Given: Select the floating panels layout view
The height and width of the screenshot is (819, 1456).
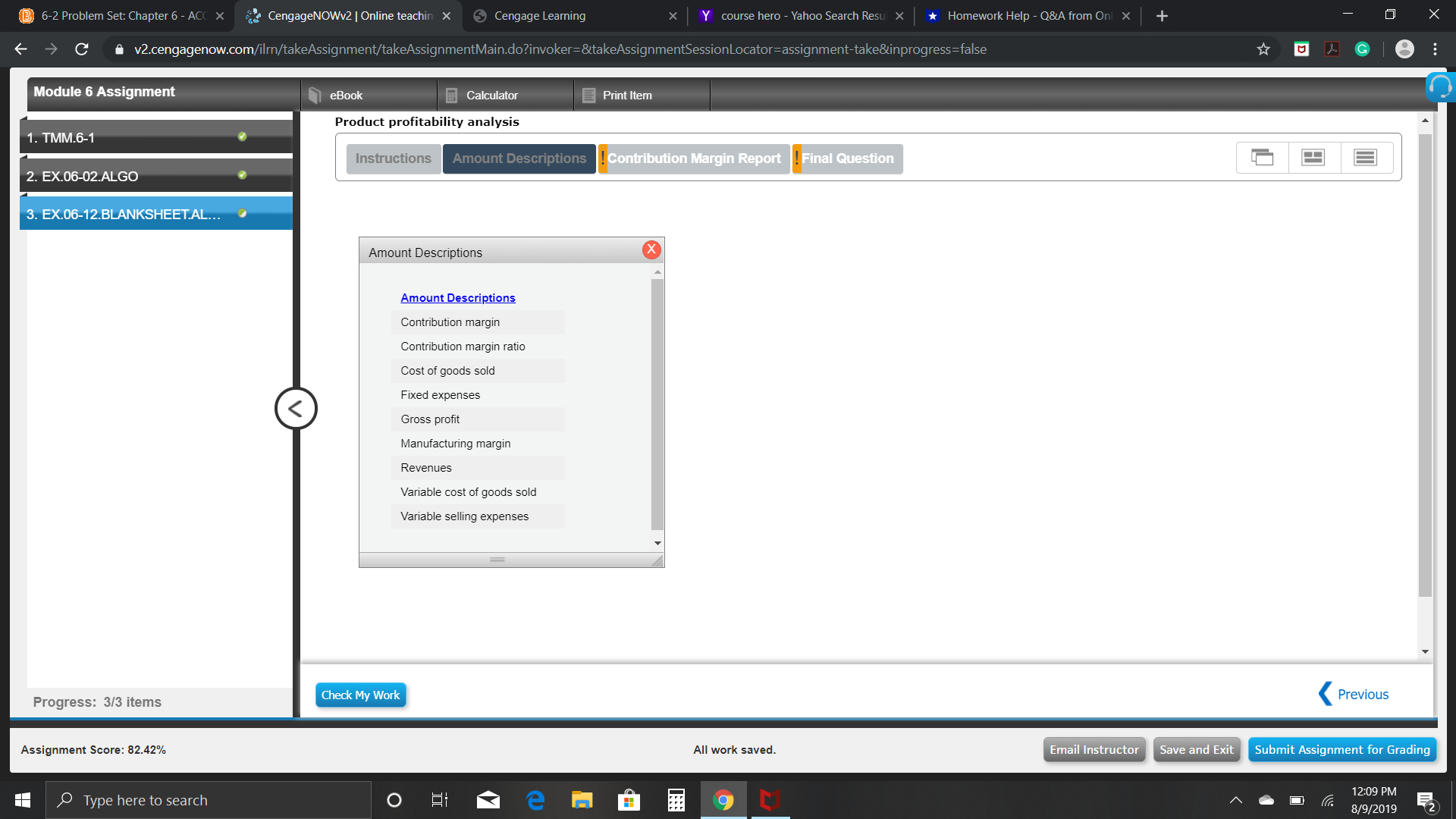Looking at the screenshot, I should 1261,157.
